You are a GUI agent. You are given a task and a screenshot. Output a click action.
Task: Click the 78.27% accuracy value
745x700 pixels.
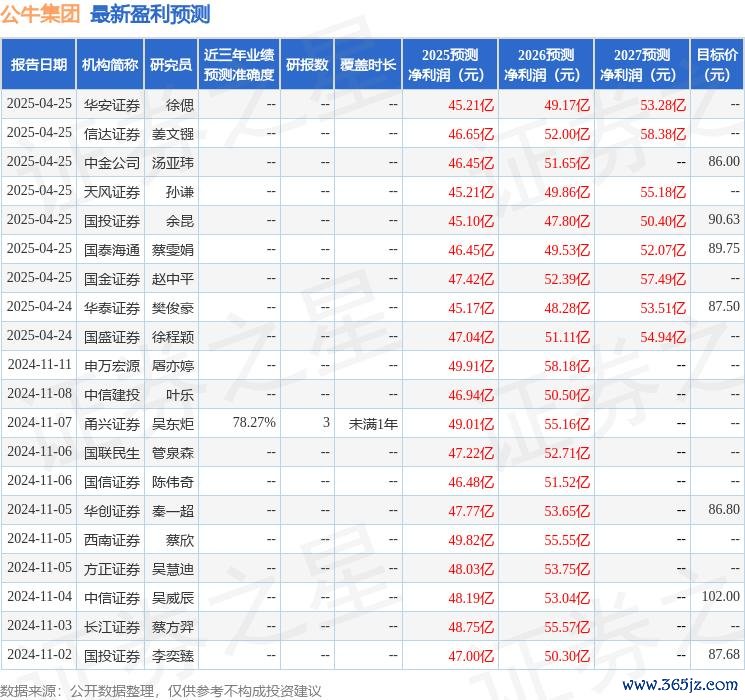[254, 422]
